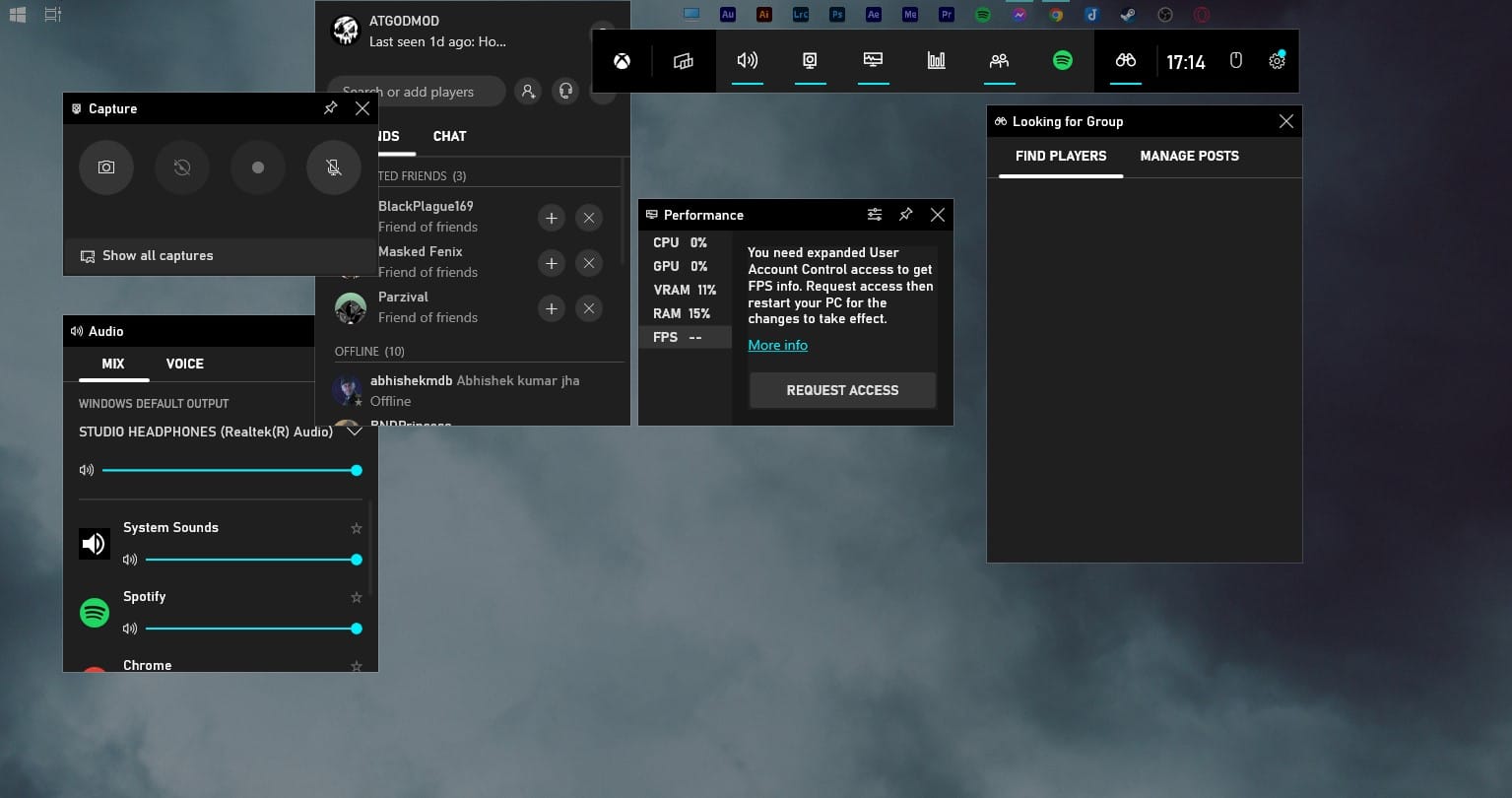Open Photoshop from the taskbar
The width and height of the screenshot is (1512, 798).
(x=837, y=15)
